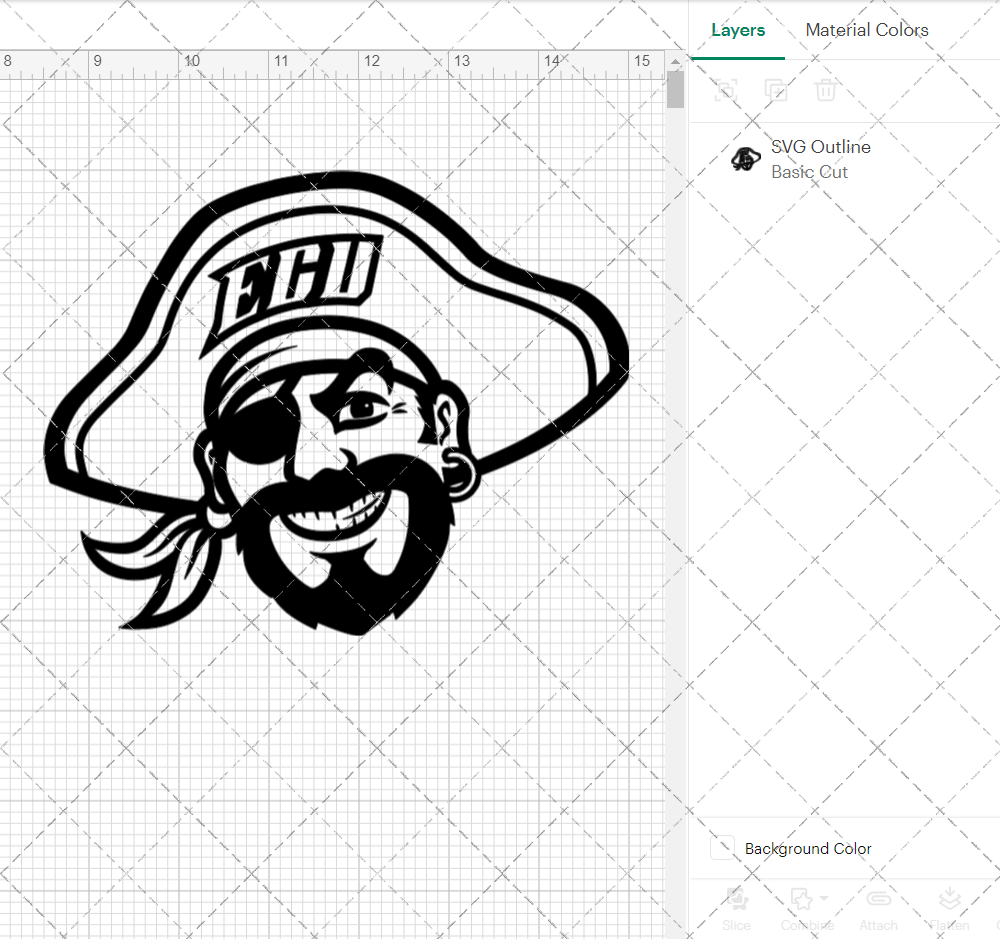Select the SVG Outline layer thumbnail
Screen dimensions: 1000x939
pyautogui.click(x=745, y=159)
